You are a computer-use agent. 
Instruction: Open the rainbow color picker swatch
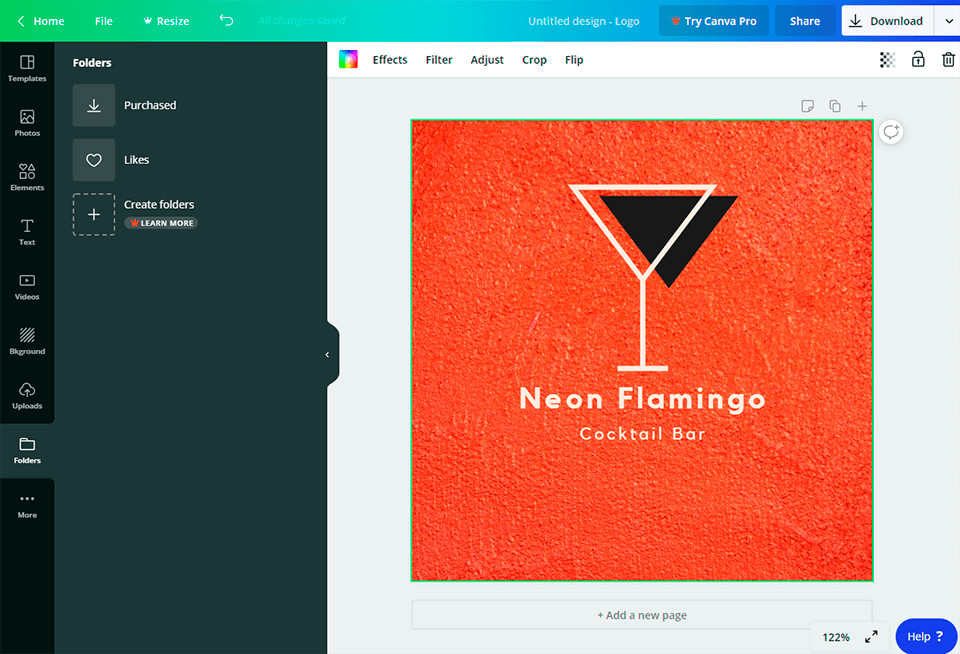[x=348, y=59]
